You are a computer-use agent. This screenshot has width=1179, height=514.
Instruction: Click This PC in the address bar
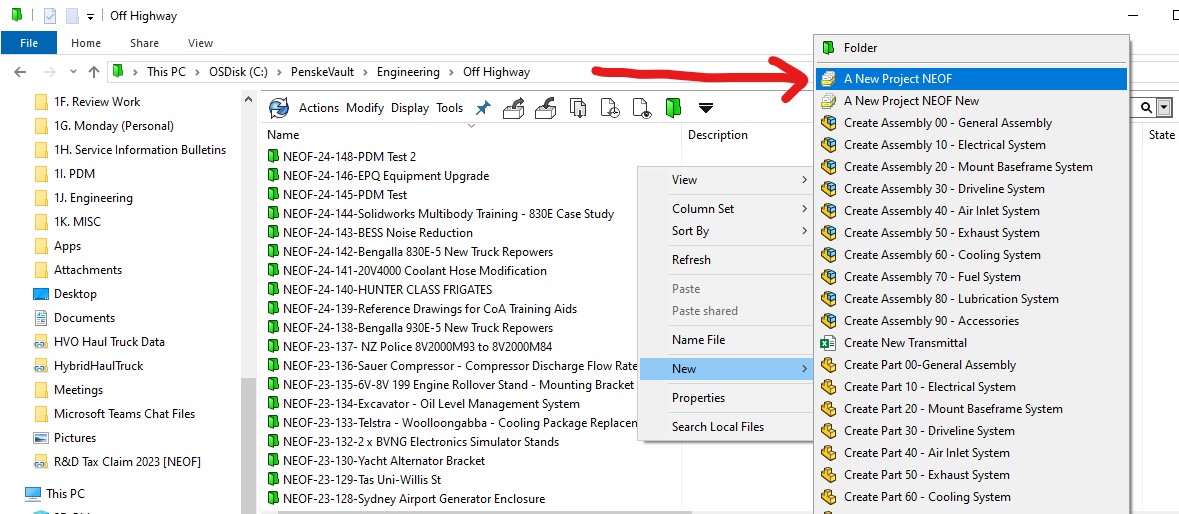165,72
